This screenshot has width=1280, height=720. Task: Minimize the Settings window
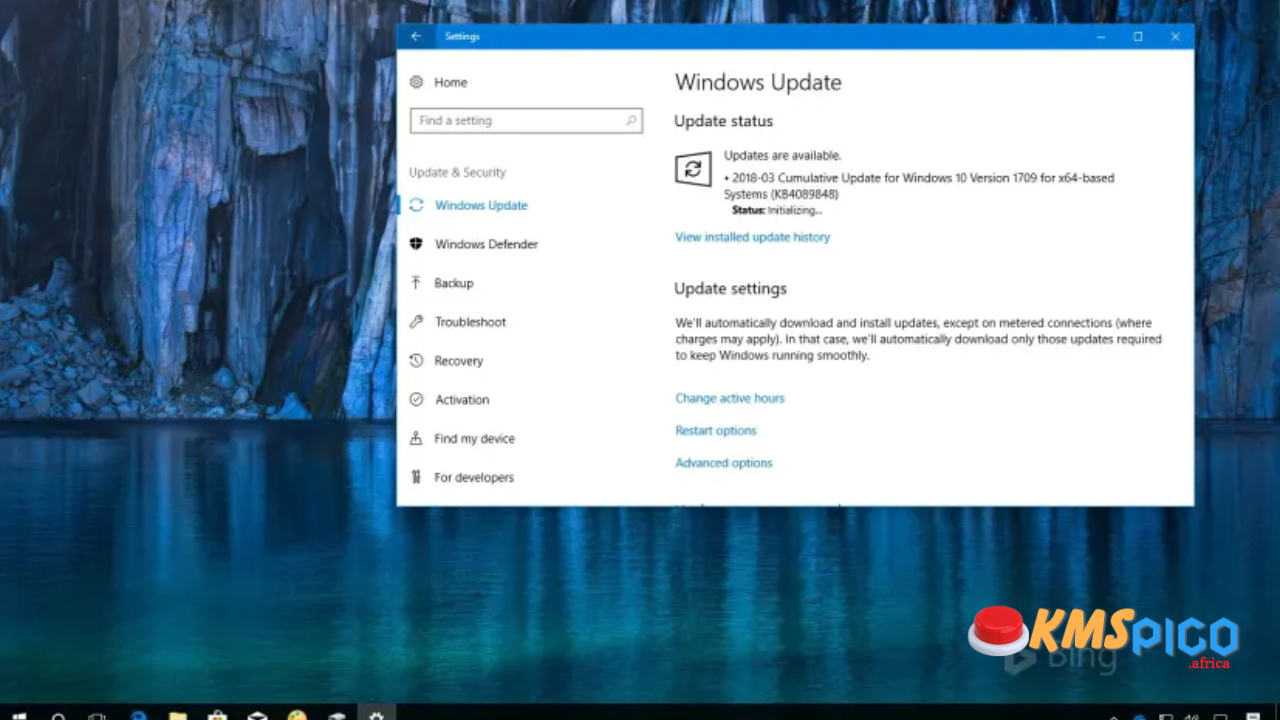point(1100,36)
